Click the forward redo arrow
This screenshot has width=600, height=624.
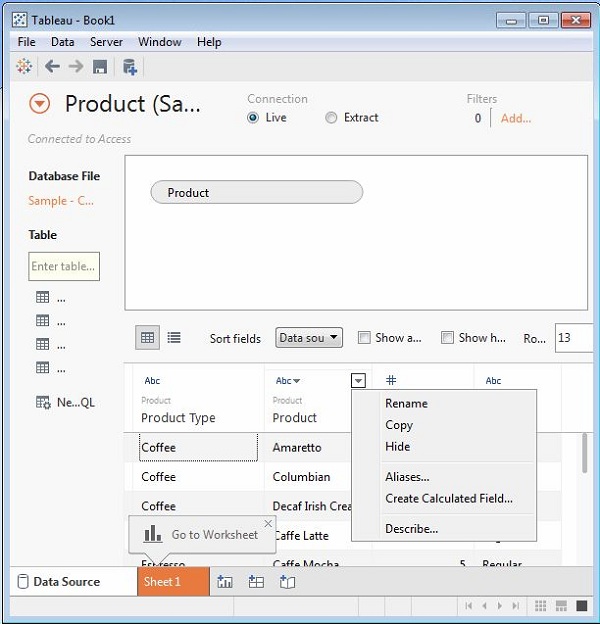[76, 66]
